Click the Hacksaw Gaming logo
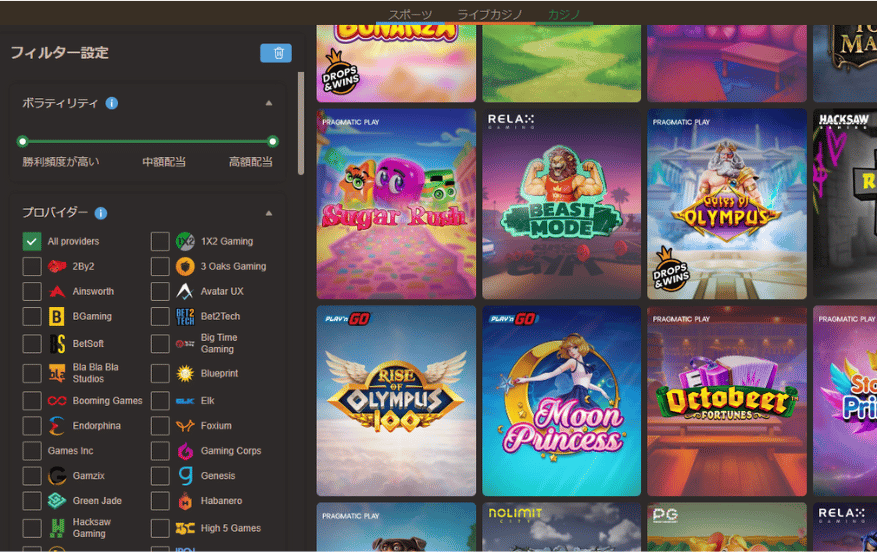877x552 pixels. coord(57,527)
